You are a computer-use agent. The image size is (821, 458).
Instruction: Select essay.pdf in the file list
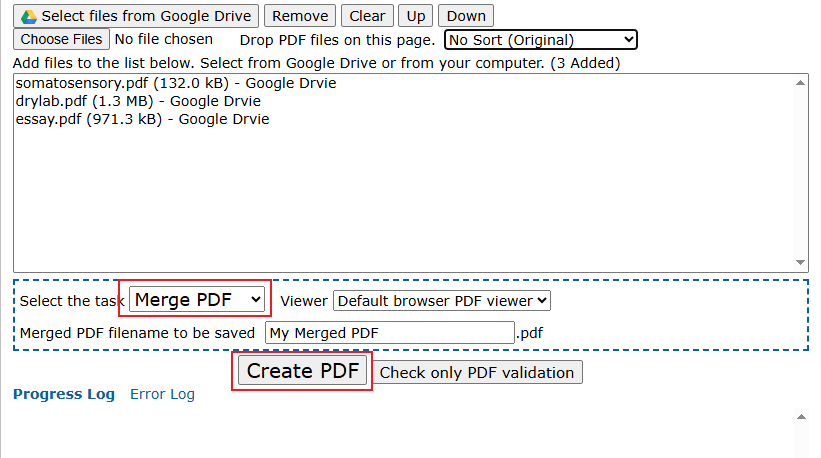[x=142, y=119]
